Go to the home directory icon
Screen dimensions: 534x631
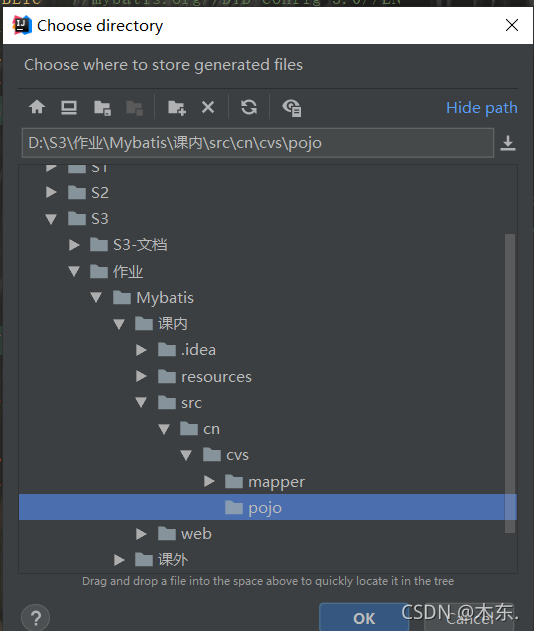point(37,107)
